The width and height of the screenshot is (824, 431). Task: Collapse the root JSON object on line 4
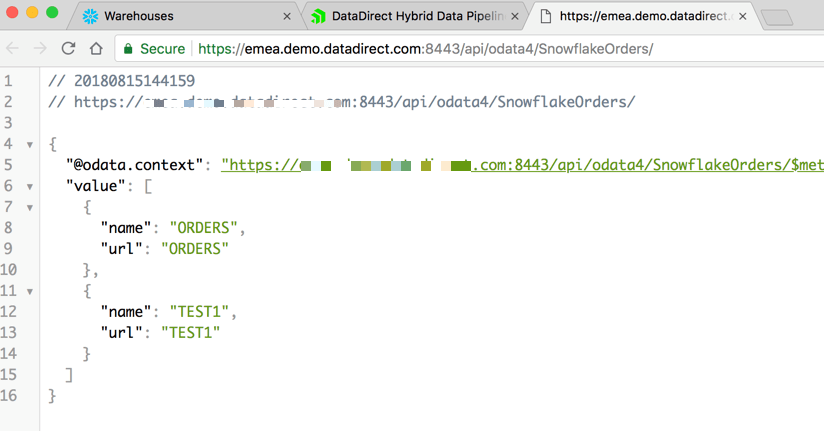coord(30,145)
